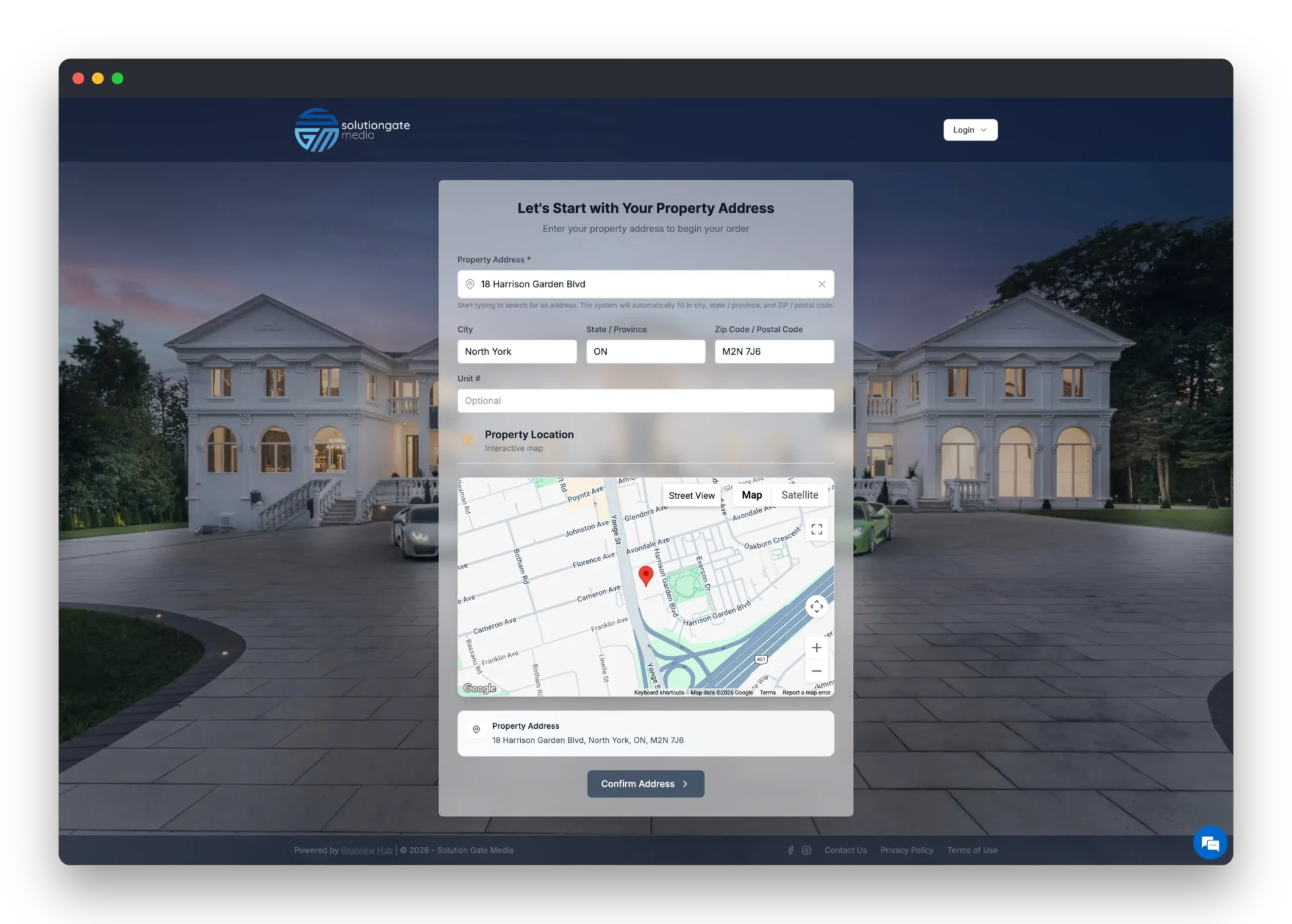Zoom out on the map
Image resolution: width=1292 pixels, height=924 pixels.
click(816, 671)
